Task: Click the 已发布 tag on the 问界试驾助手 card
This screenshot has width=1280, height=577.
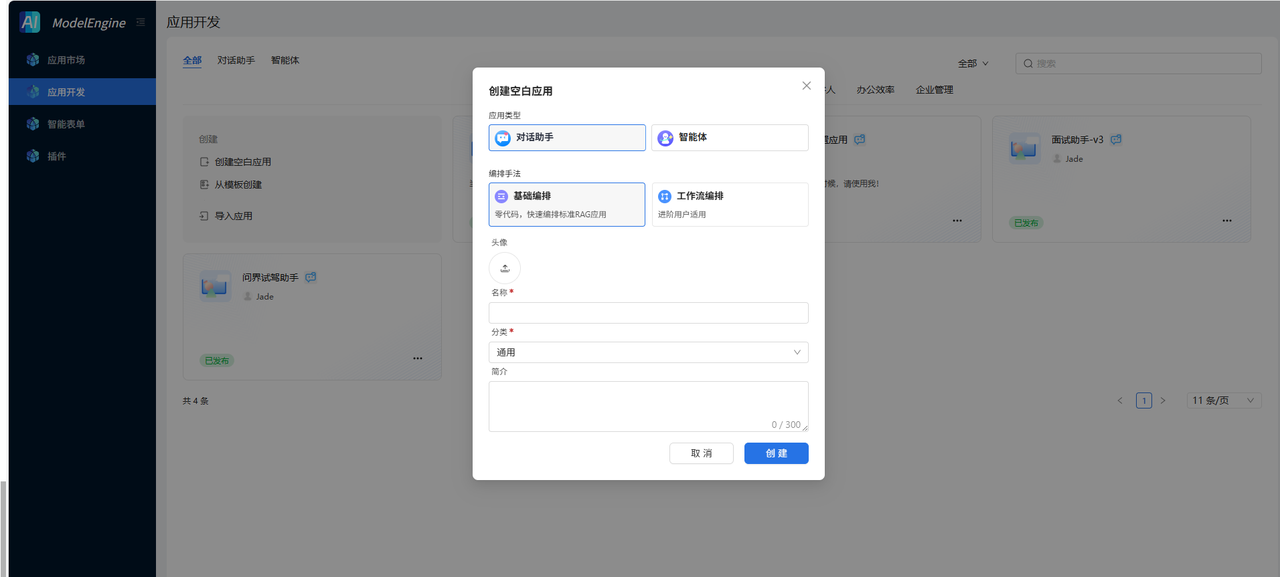Action: coord(216,360)
